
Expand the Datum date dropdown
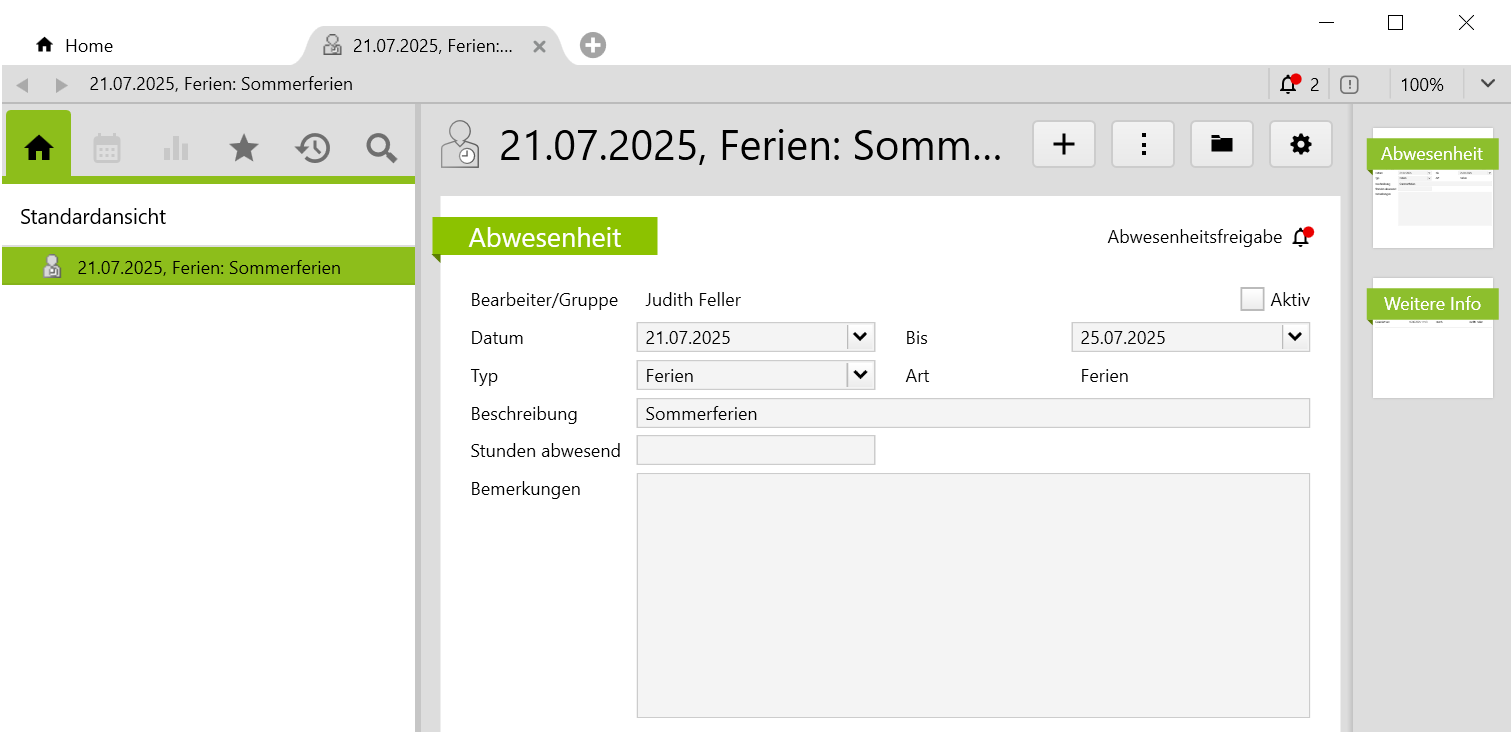860,337
